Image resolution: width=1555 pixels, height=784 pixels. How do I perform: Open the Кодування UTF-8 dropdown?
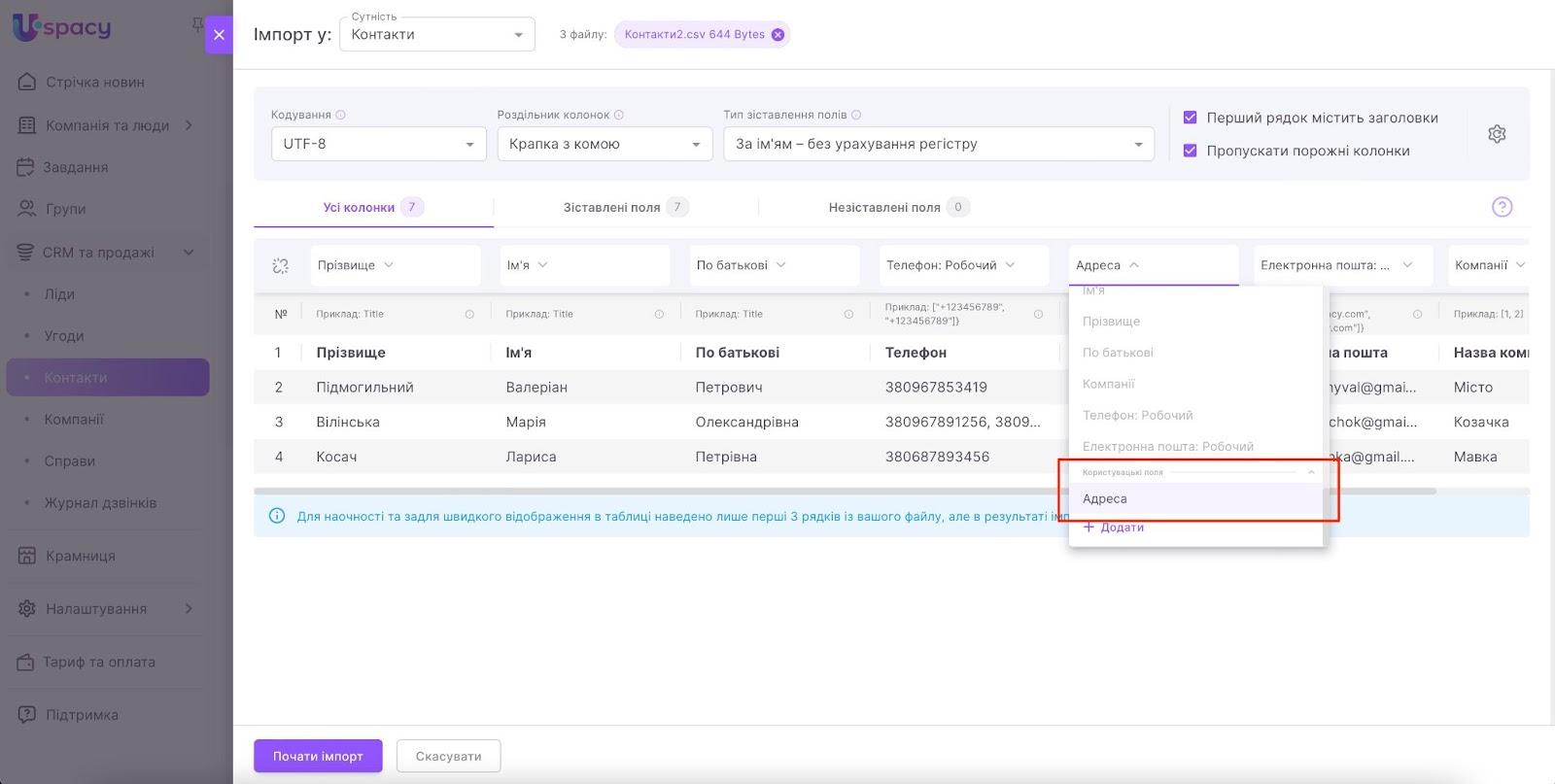378,144
